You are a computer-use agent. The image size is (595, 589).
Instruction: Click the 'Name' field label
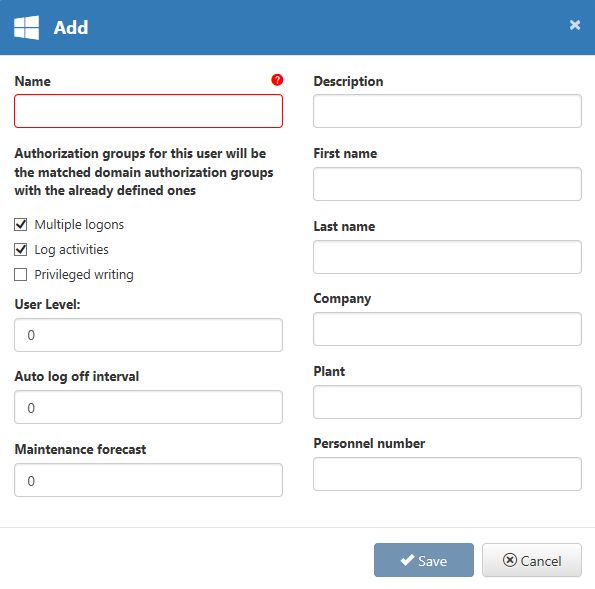point(33,81)
